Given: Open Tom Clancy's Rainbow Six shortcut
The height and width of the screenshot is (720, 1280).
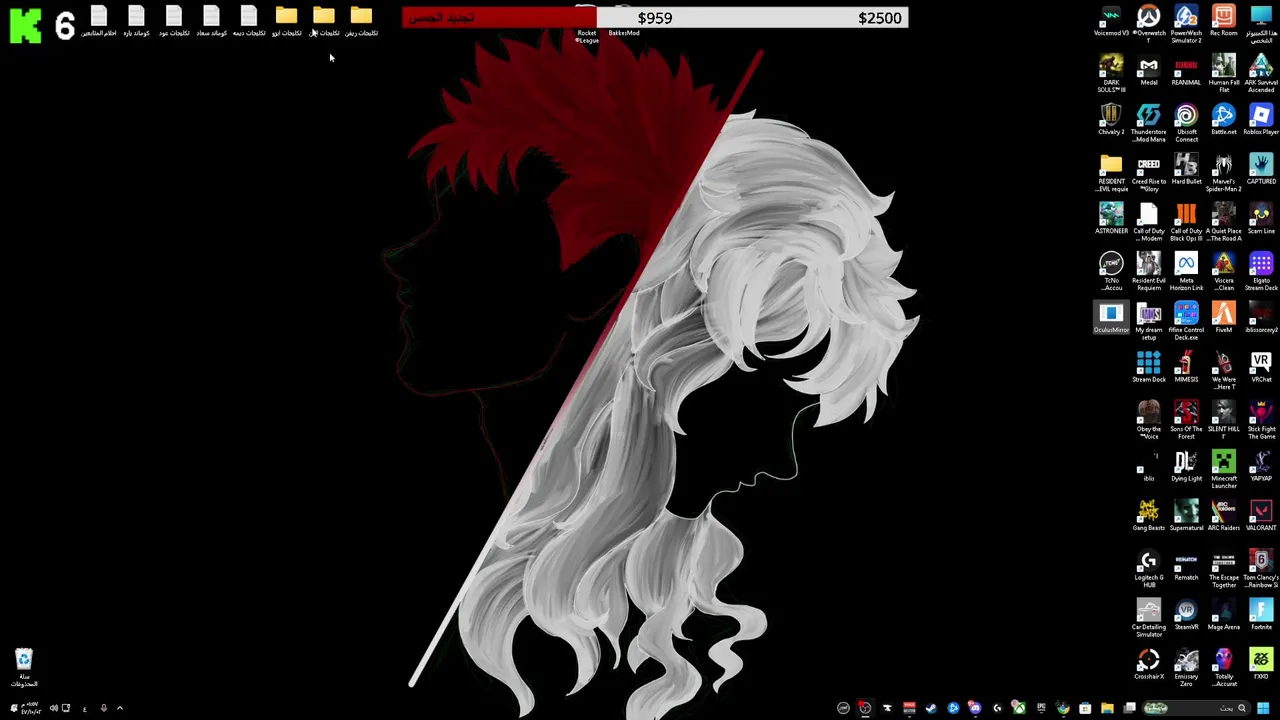Looking at the screenshot, I should 1261,568.
